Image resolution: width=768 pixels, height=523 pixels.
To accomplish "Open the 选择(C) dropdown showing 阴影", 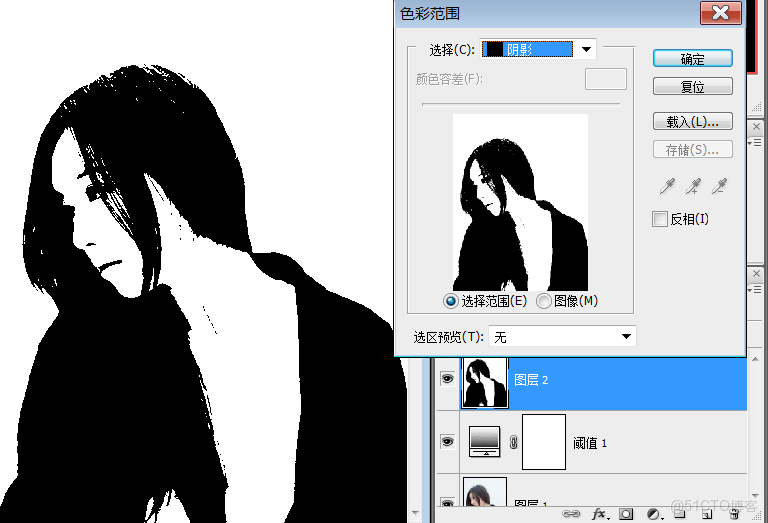I will 538,49.
